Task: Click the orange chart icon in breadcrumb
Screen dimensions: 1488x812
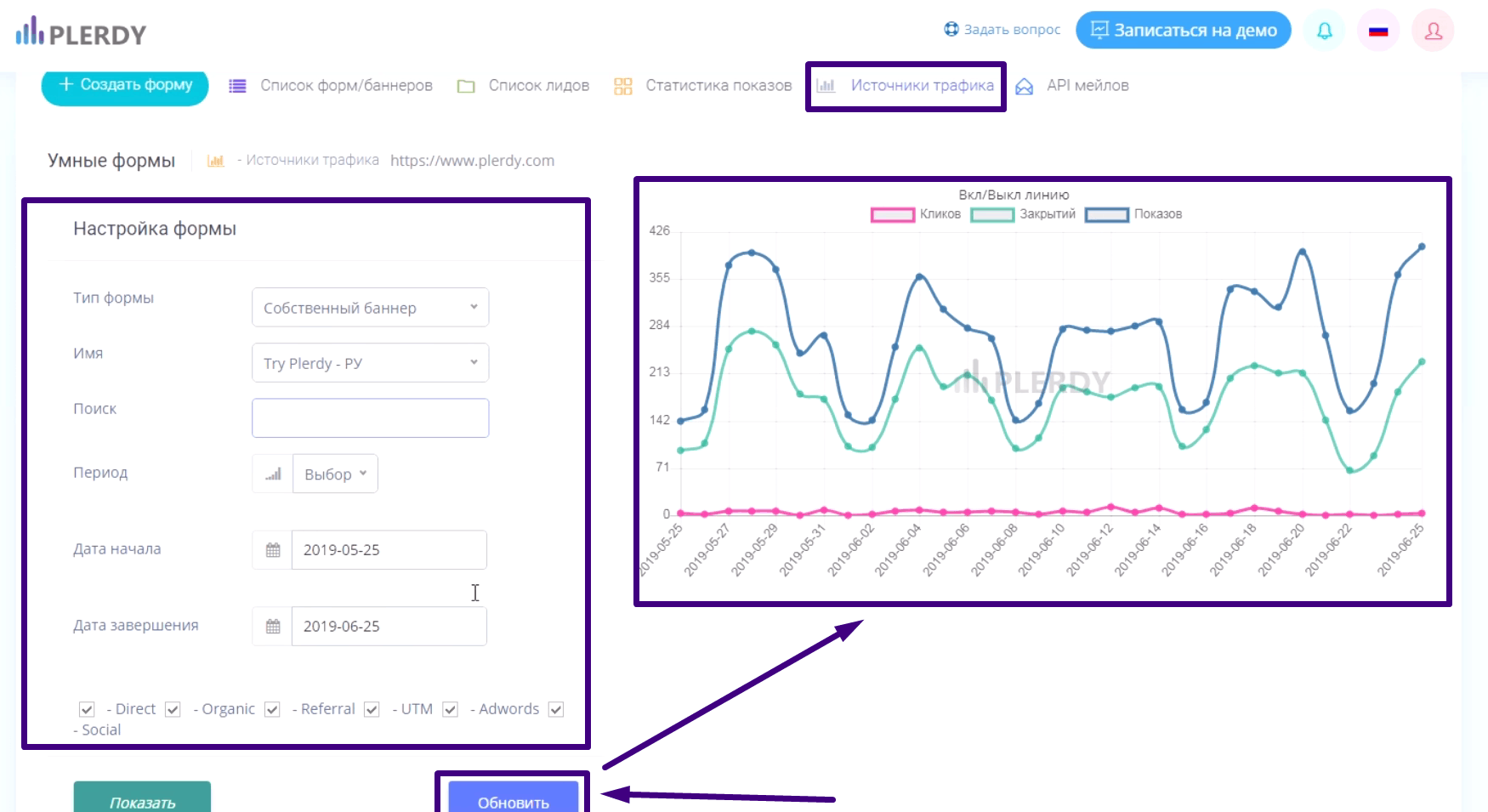Action: point(216,160)
